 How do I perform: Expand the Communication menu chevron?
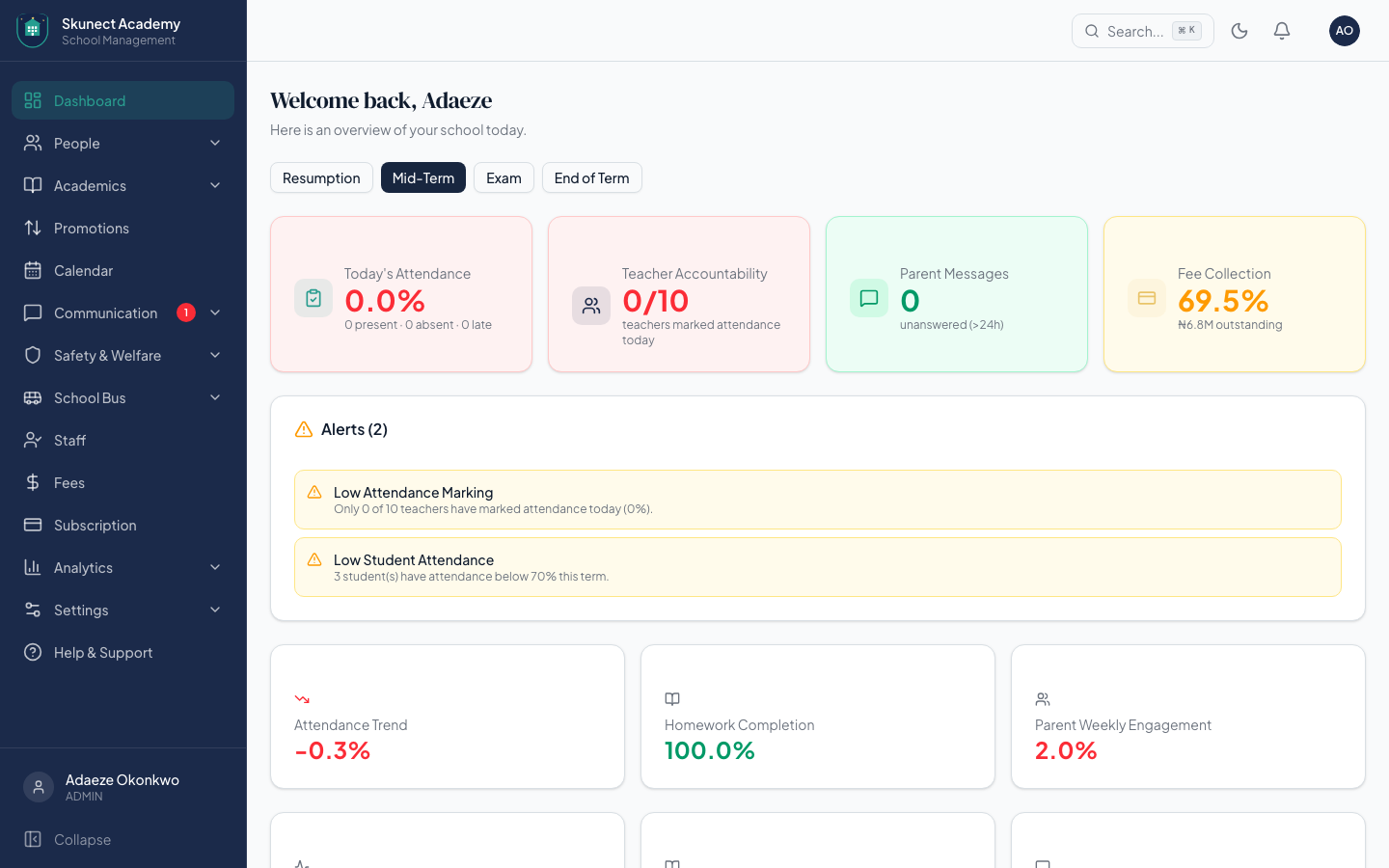point(215,312)
